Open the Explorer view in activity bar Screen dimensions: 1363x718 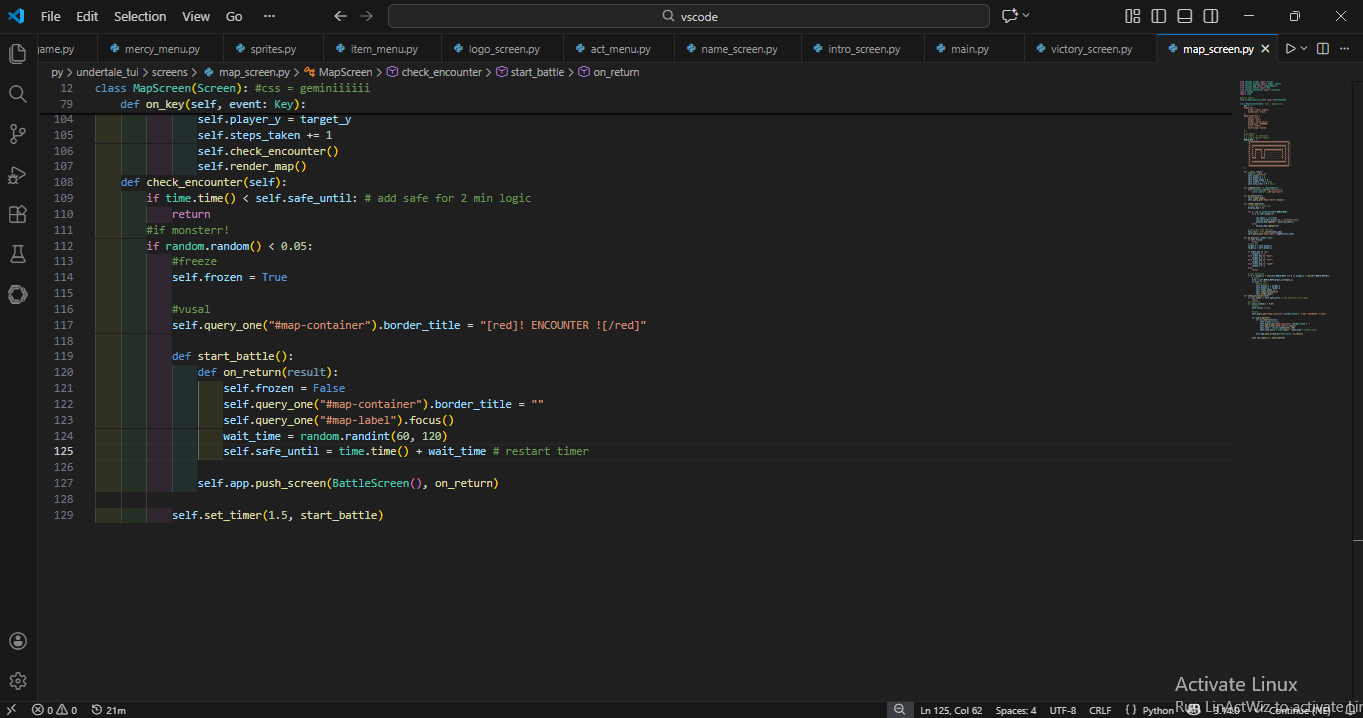pos(17,54)
